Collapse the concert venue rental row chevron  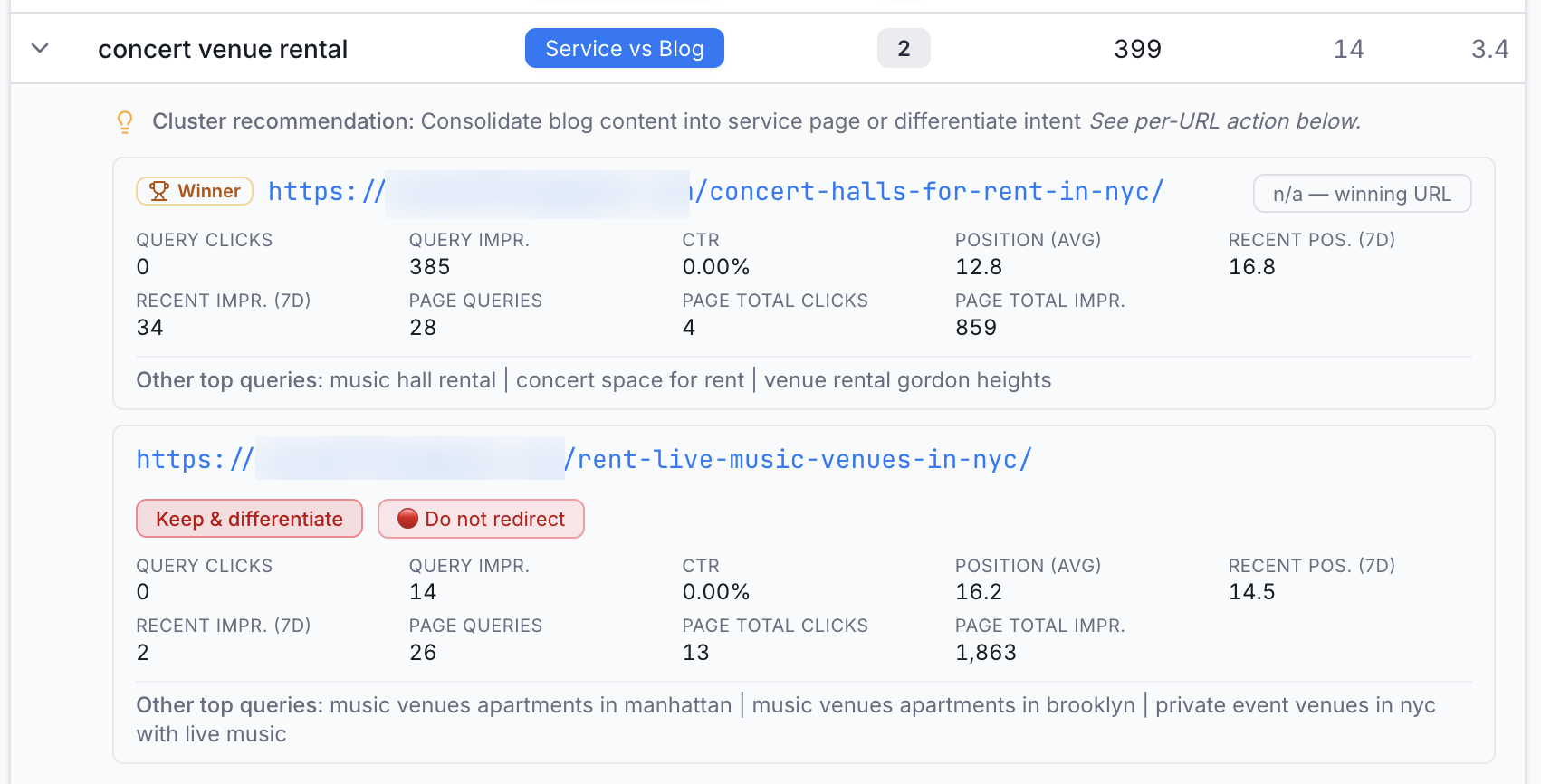pos(40,48)
